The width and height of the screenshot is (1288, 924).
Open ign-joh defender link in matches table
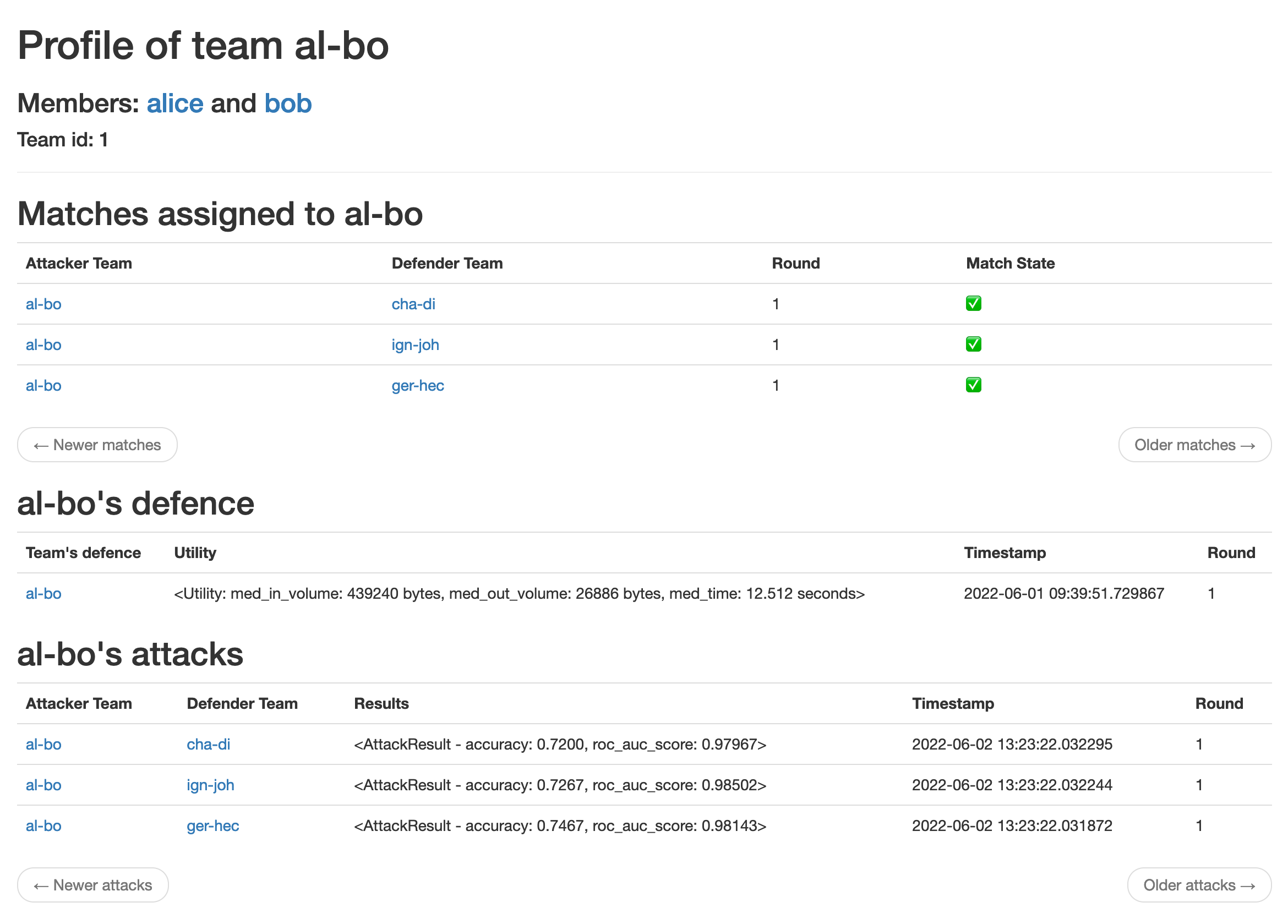(415, 345)
